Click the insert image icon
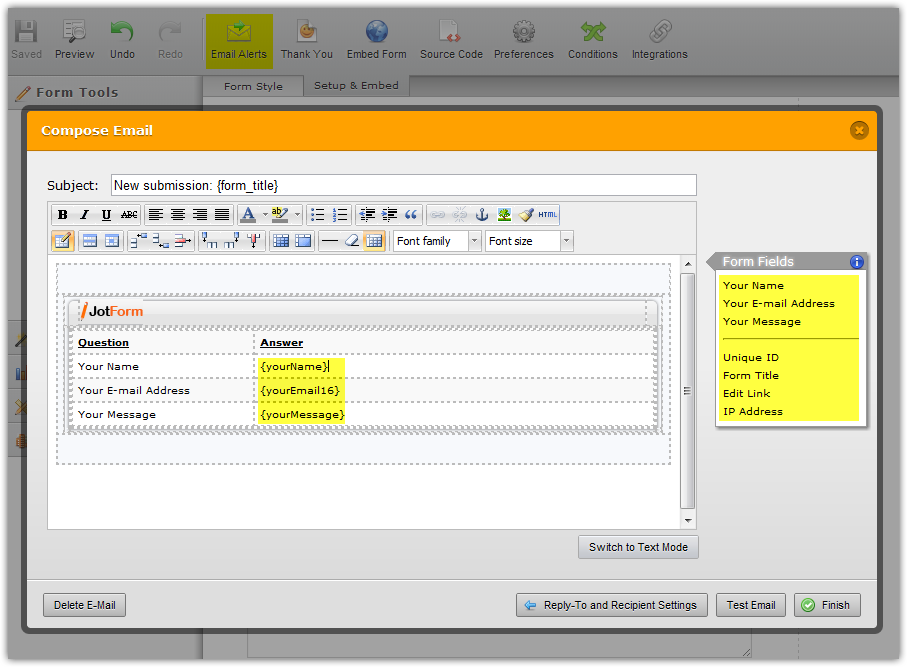Screen dimensions: 907x667 504,215
